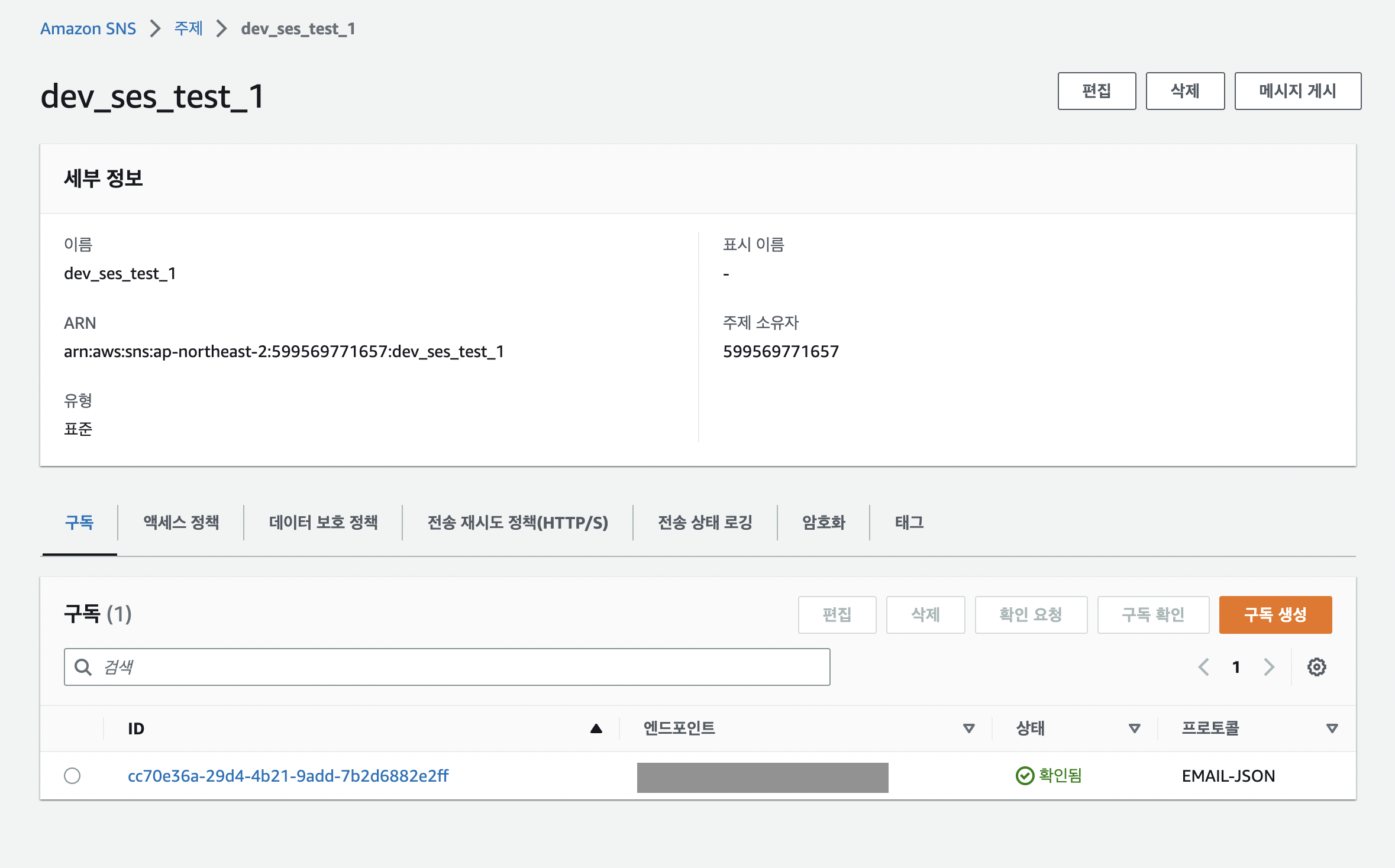Sort ascending by ID column arrow
Viewport: 1395px width, 868px height.
(x=596, y=728)
